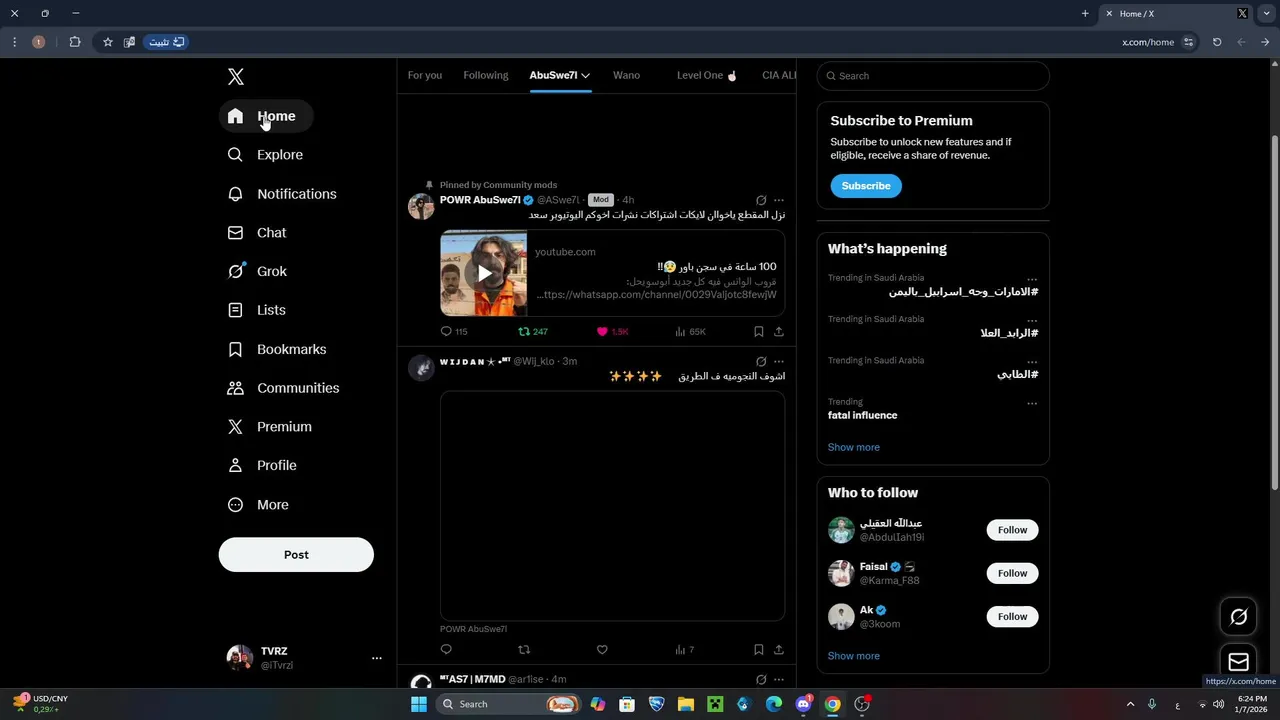The width and height of the screenshot is (1280, 720).
Task: Follow Faisal @Karma_F88
Action: (1012, 573)
